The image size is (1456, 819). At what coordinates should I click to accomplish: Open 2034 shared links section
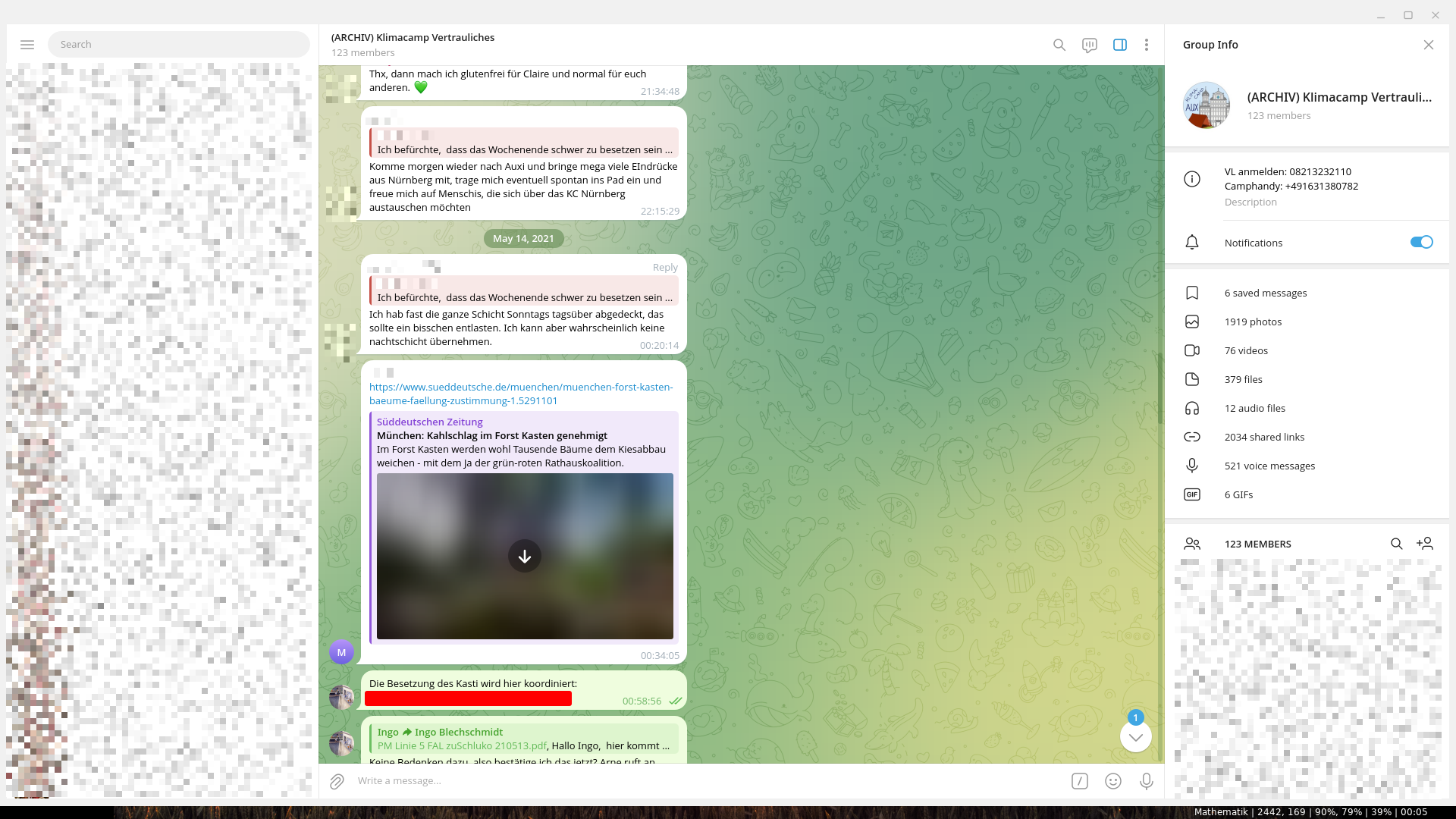coord(1264,437)
